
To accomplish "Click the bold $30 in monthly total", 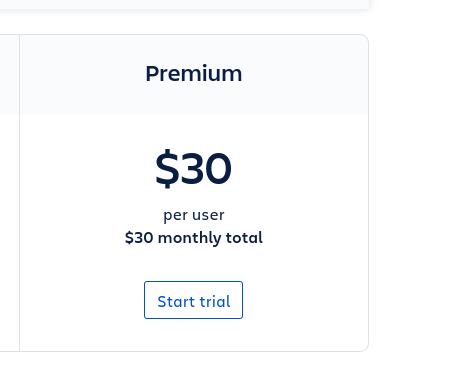I will point(139,238).
